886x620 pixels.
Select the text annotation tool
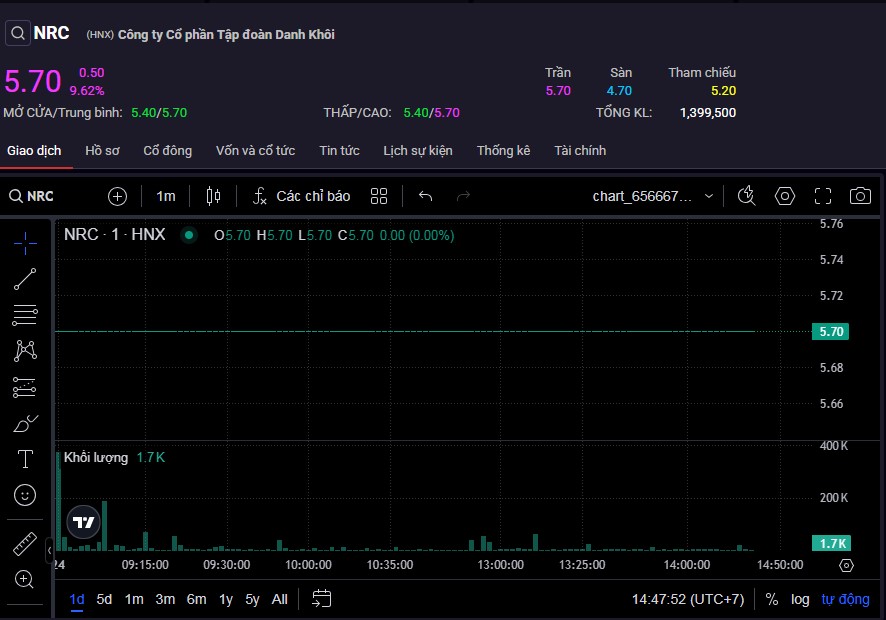pos(25,459)
